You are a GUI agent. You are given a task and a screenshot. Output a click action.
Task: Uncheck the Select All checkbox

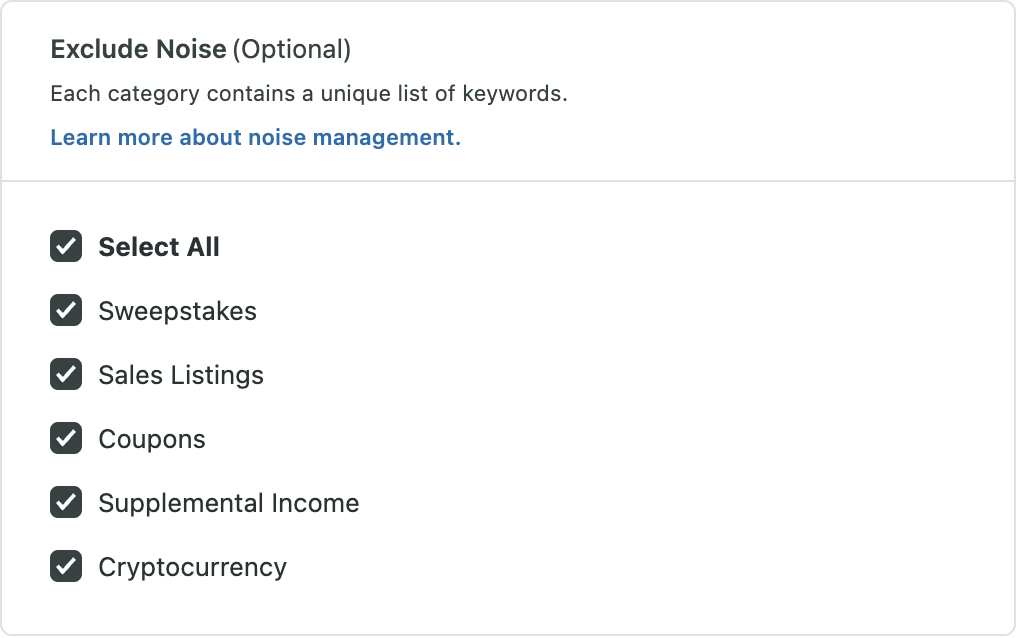pyautogui.click(x=66, y=246)
